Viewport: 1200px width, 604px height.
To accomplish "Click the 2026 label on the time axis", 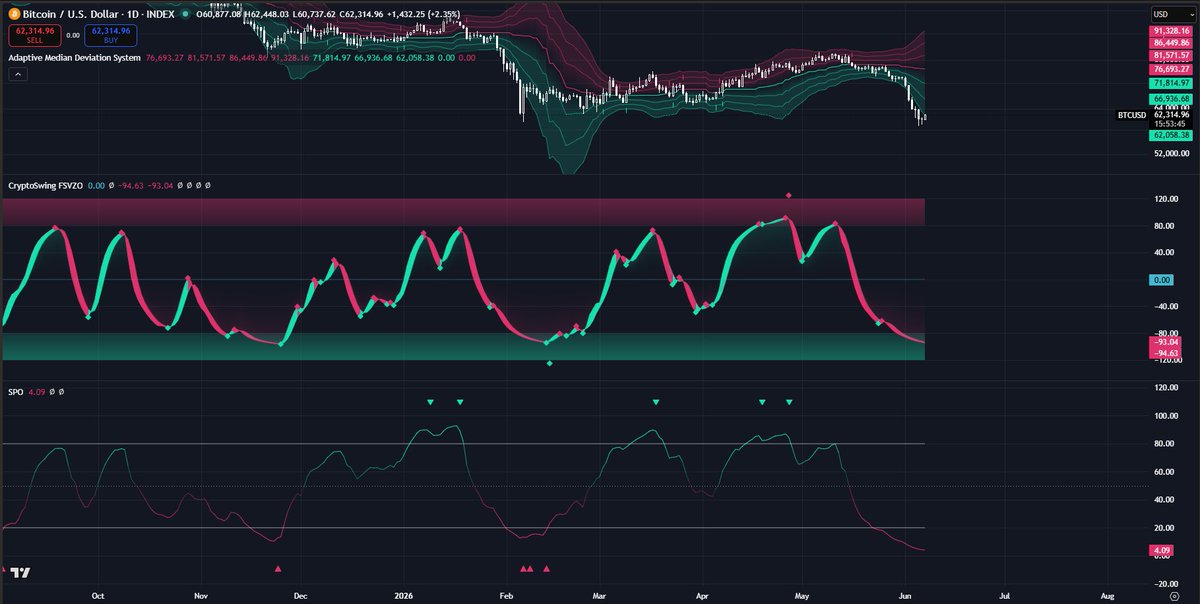I will click(402, 594).
